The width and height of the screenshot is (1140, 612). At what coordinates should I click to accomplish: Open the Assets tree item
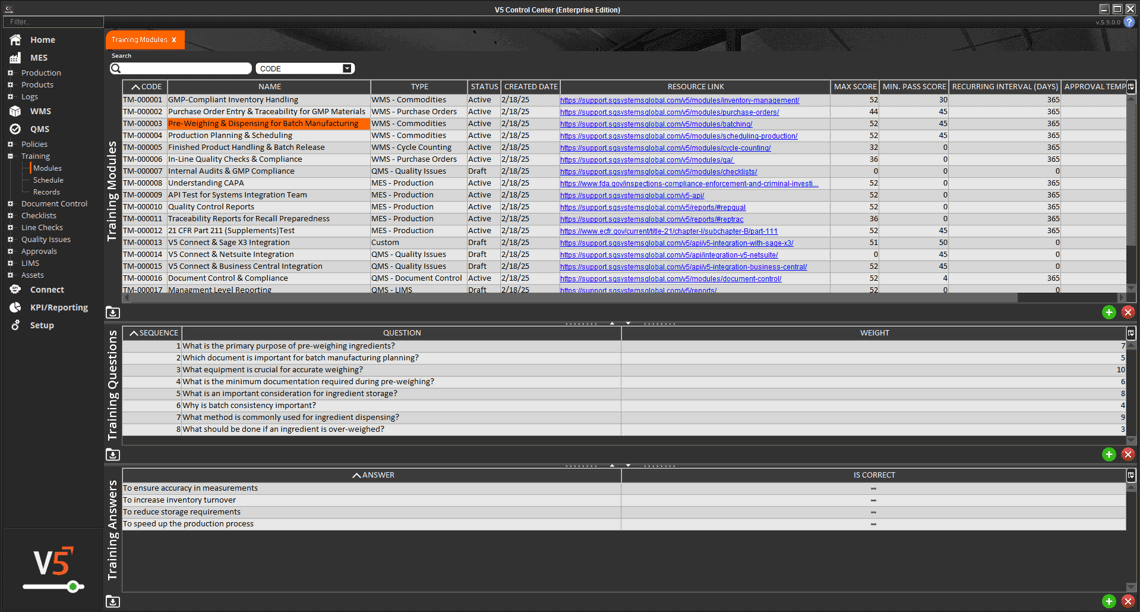click(x=32, y=275)
